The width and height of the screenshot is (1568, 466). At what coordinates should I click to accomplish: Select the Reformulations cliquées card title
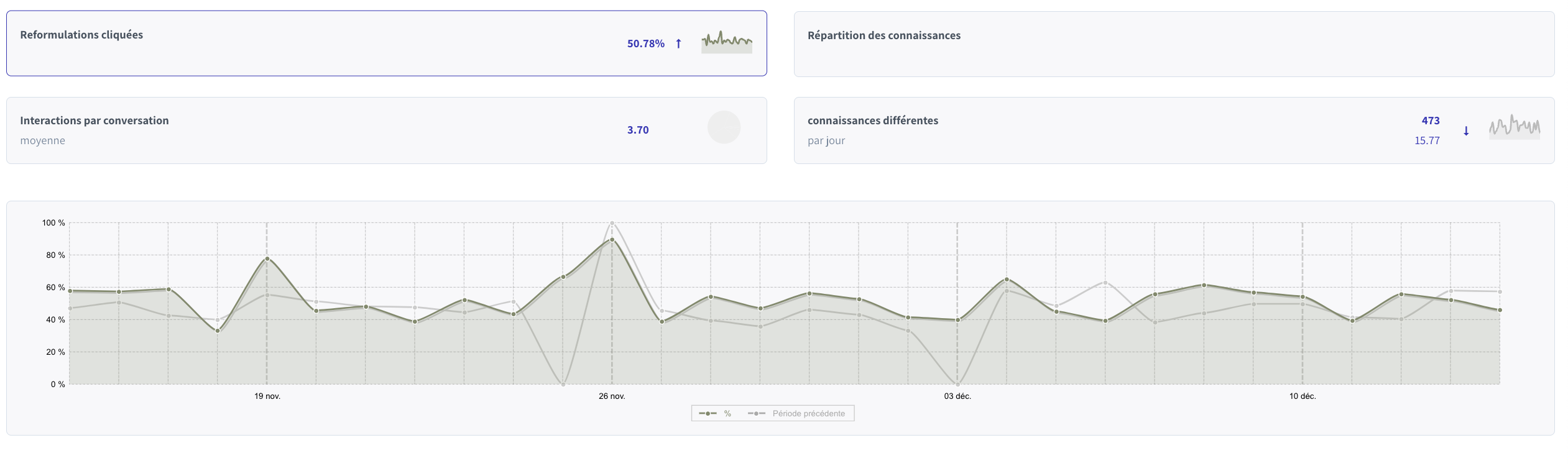pos(81,35)
